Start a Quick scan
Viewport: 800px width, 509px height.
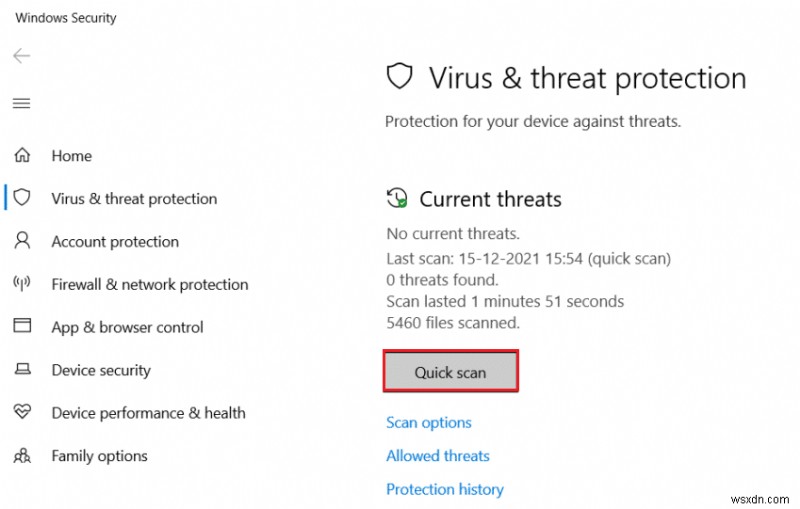point(450,372)
